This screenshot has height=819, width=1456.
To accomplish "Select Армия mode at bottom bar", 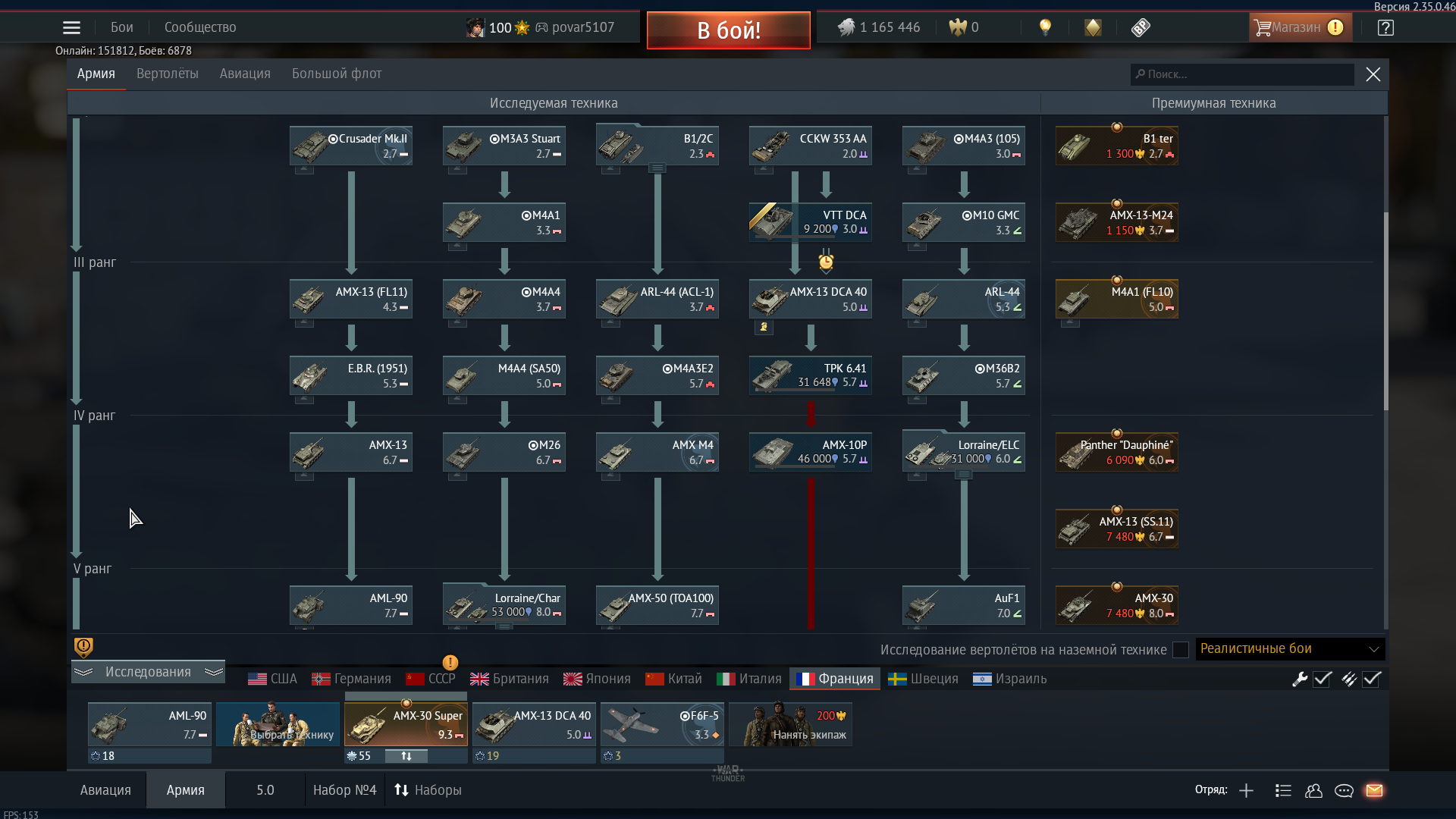I will (x=186, y=790).
